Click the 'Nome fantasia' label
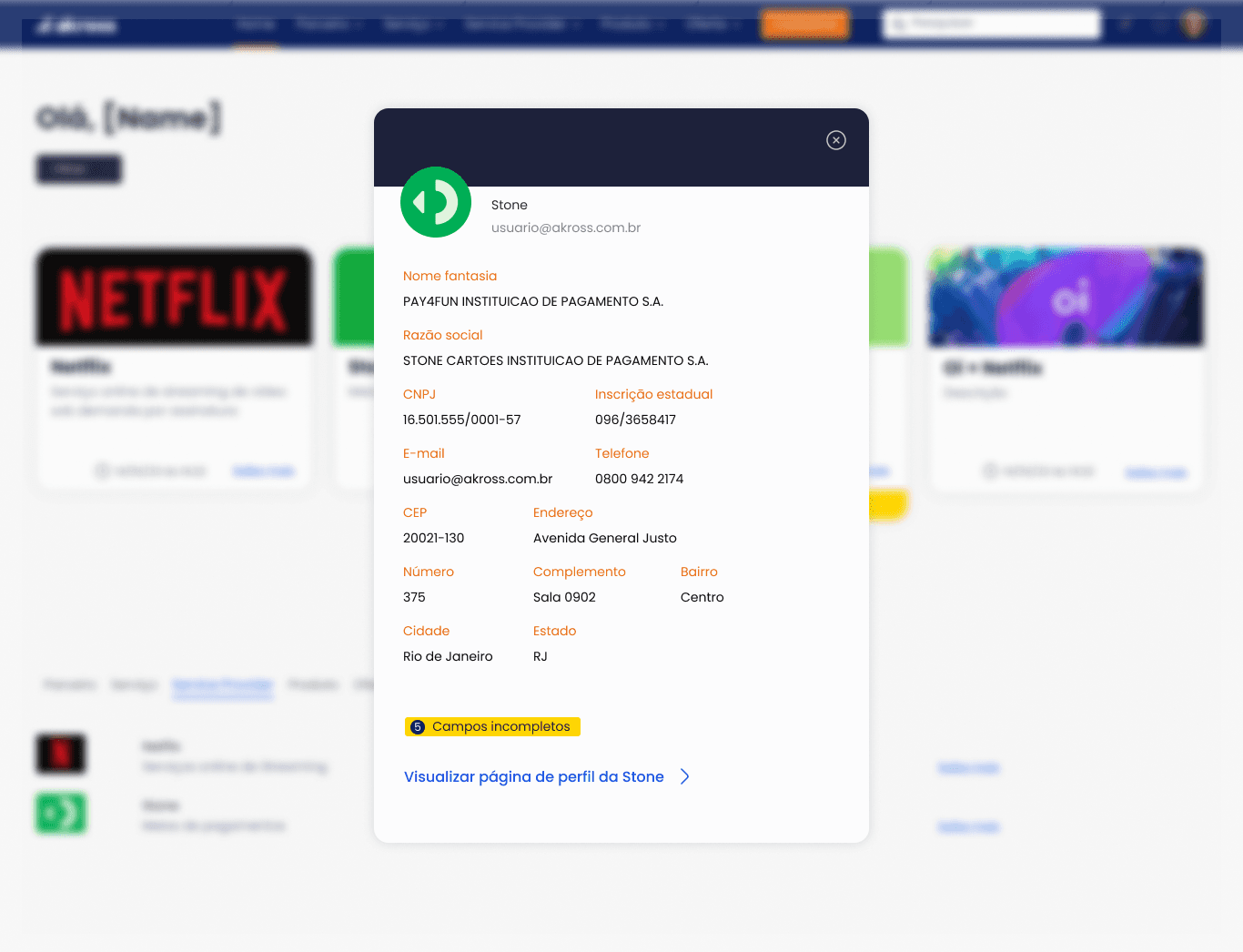Image resolution: width=1243 pixels, height=952 pixels. tap(450, 276)
